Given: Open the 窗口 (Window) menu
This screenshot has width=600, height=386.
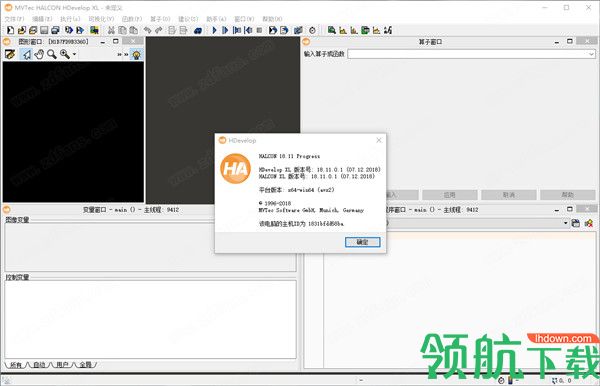Looking at the screenshot, I should click(244, 19).
